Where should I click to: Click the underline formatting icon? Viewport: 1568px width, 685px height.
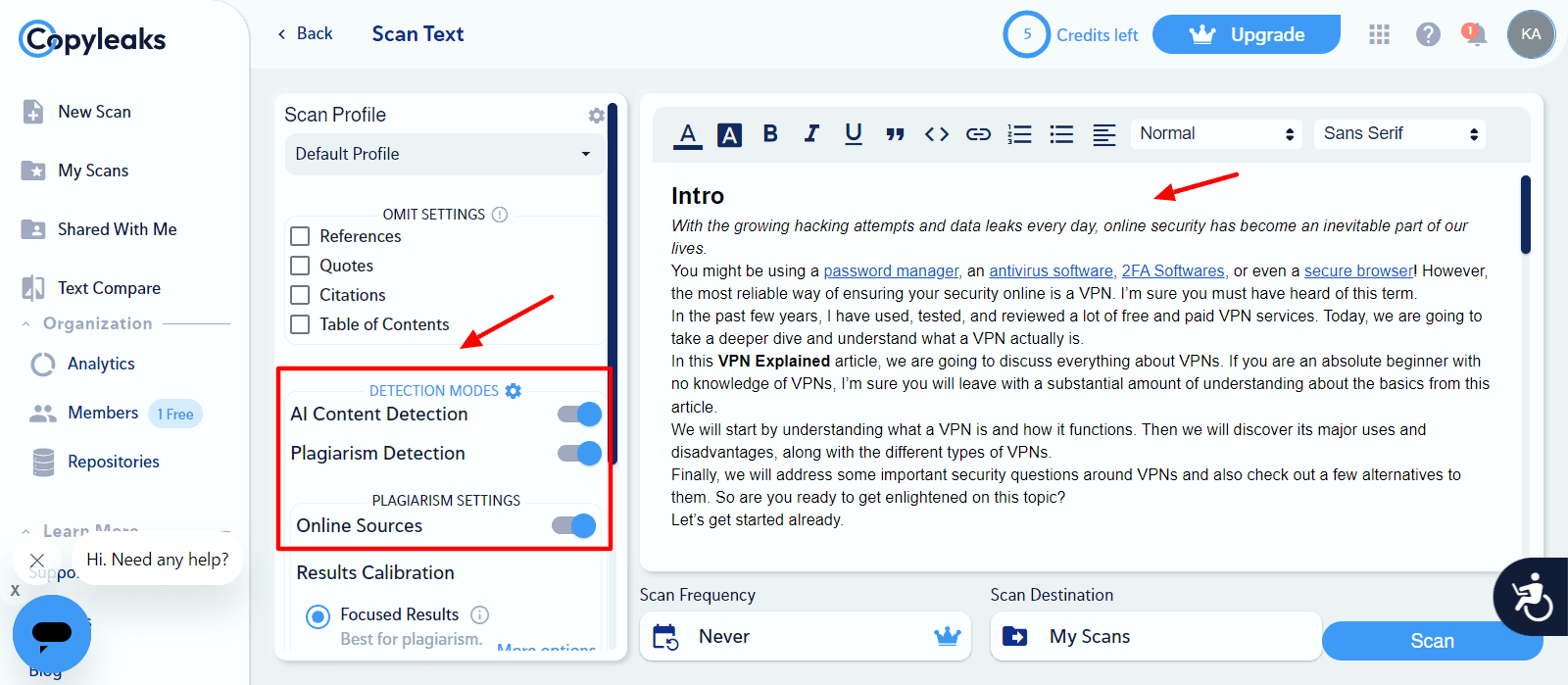pyautogui.click(x=854, y=133)
